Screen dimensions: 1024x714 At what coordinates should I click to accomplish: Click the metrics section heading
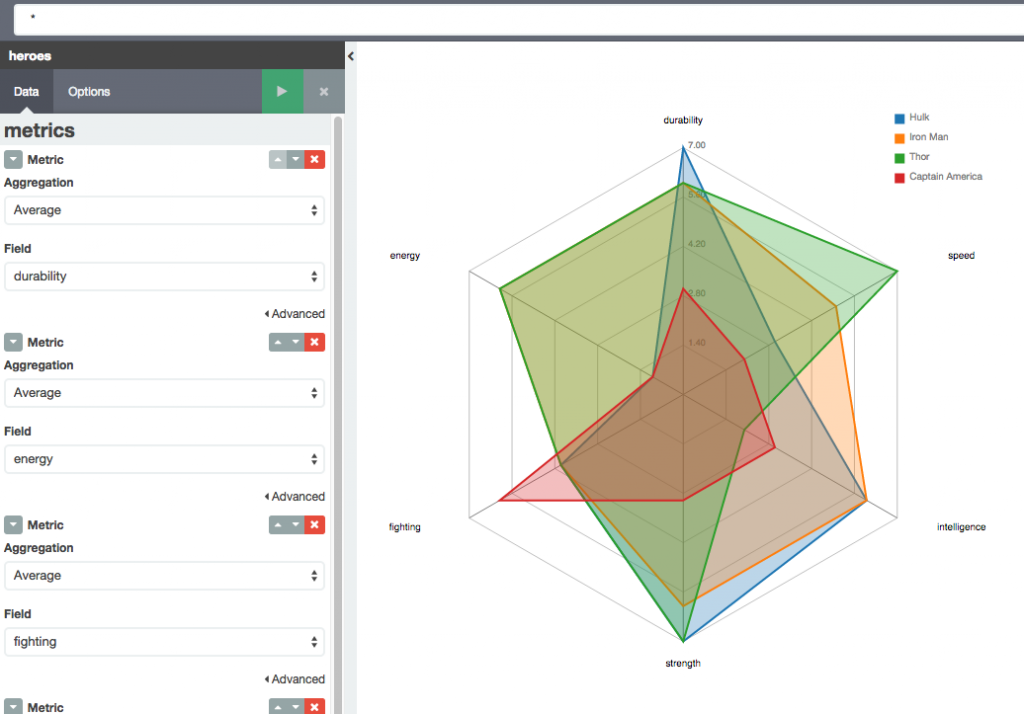point(39,130)
